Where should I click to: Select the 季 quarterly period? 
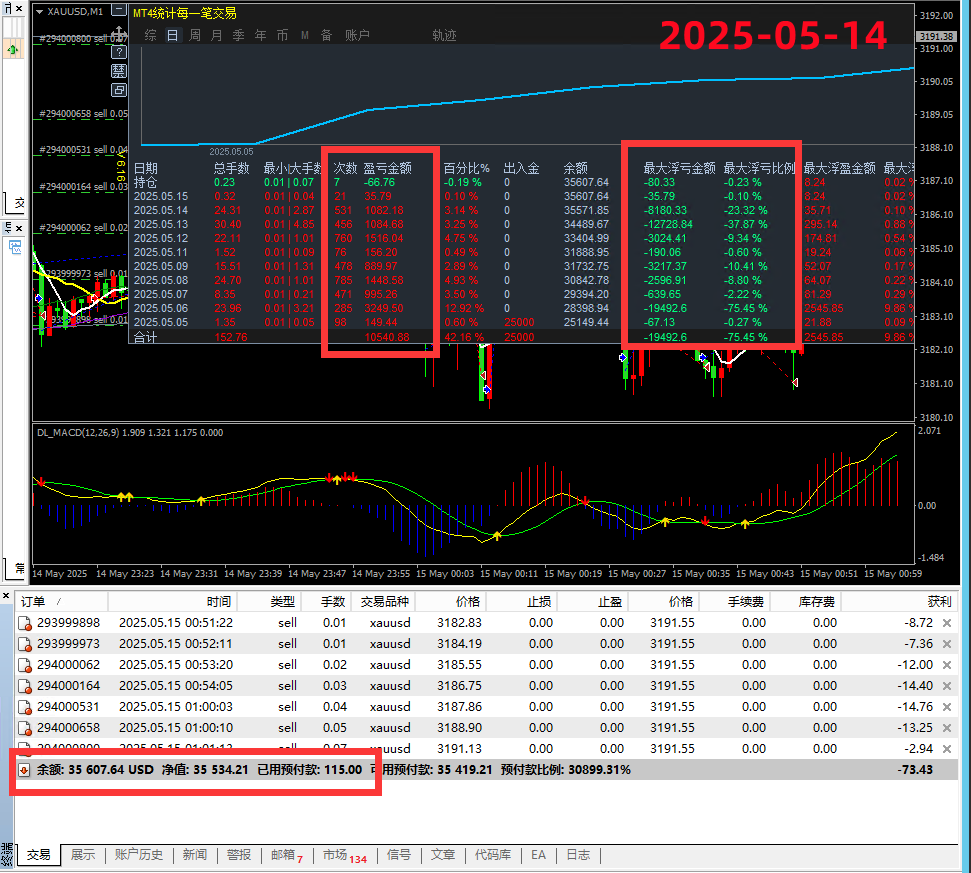tap(238, 35)
